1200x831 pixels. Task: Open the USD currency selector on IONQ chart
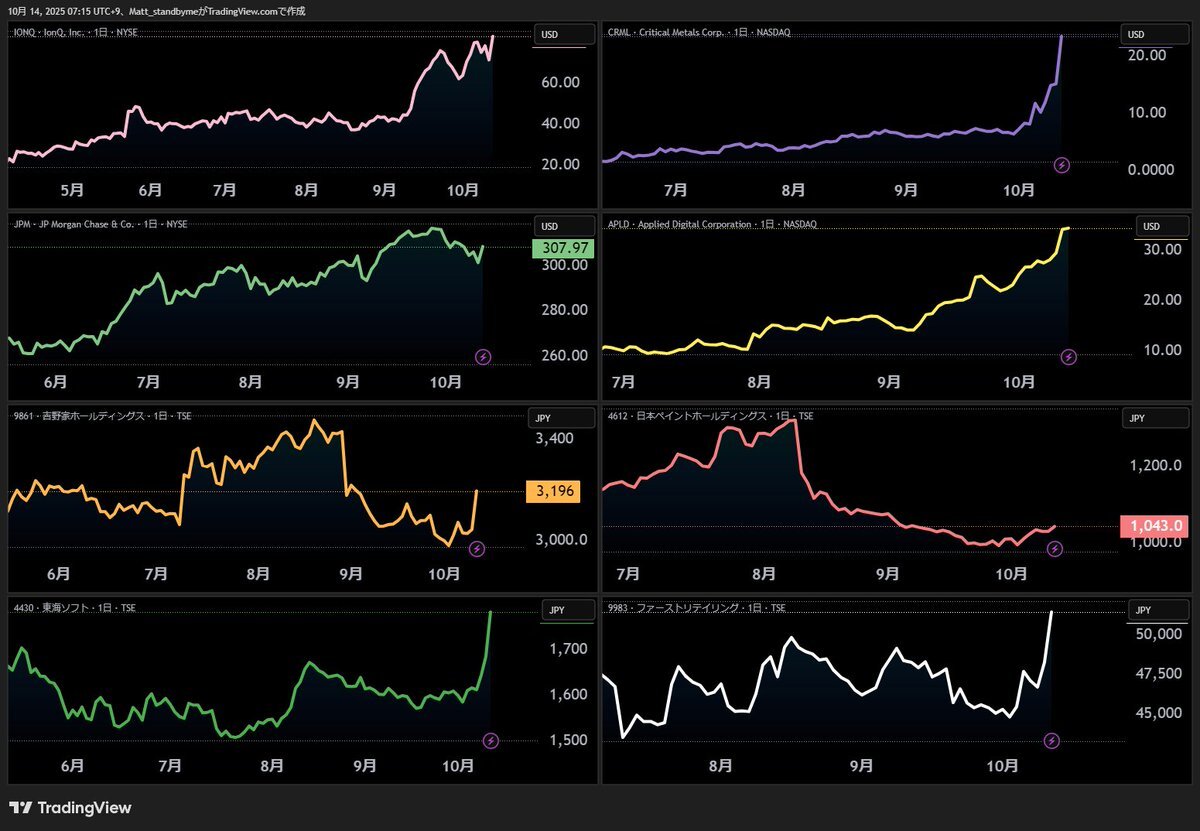tap(564, 34)
